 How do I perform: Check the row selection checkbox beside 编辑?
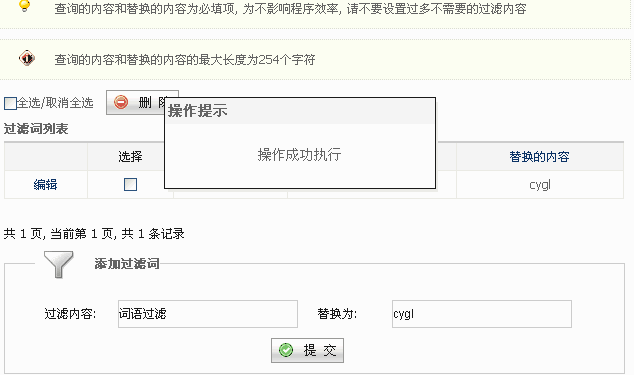click(130, 185)
